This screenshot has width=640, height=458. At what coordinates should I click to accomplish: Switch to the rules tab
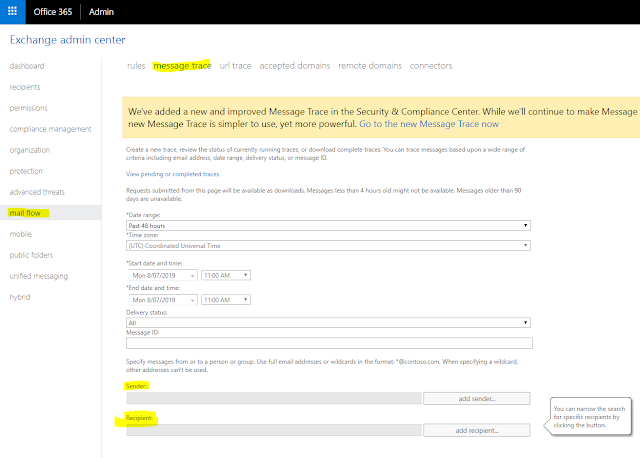(x=136, y=66)
